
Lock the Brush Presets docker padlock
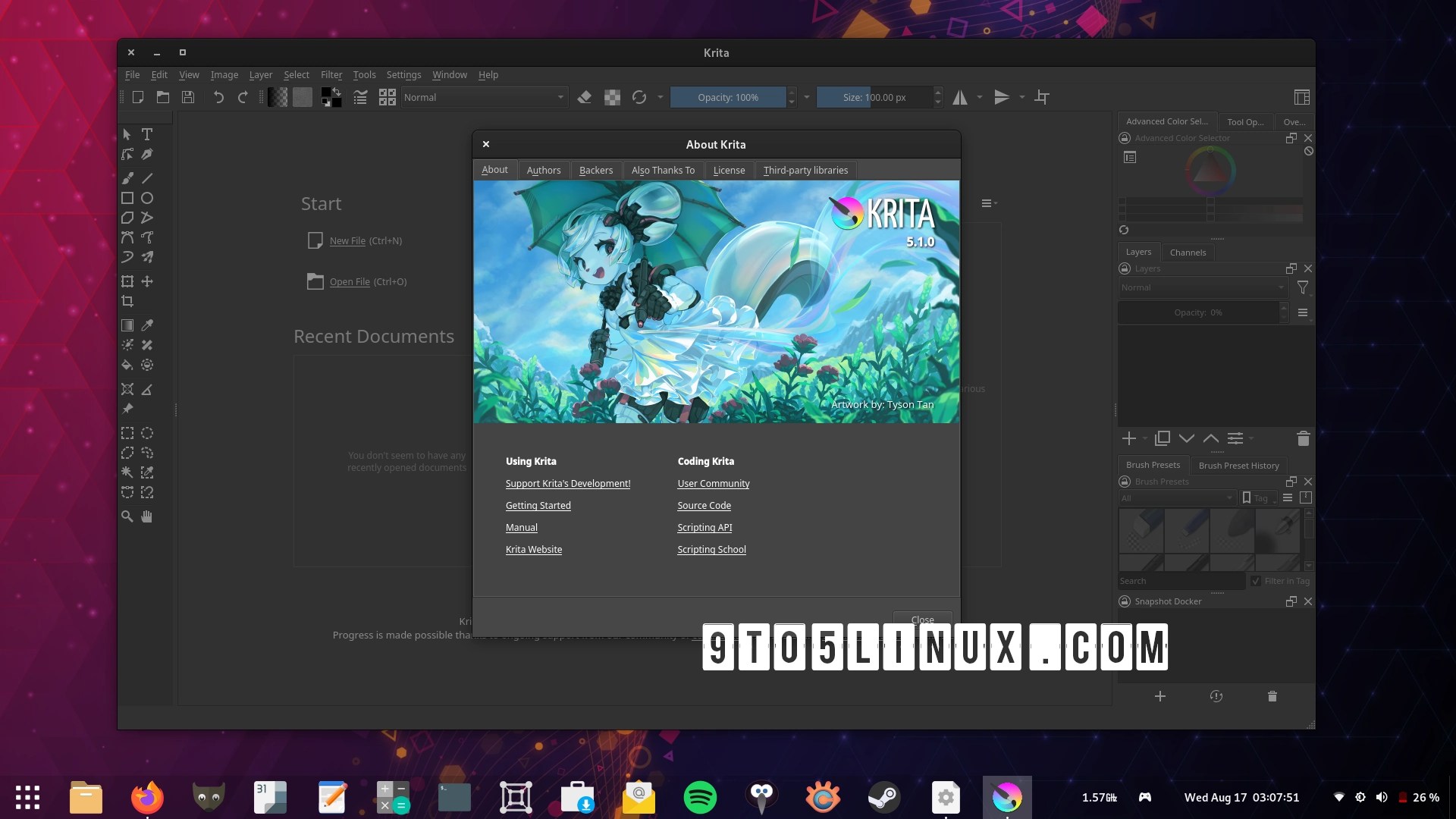point(1123,482)
